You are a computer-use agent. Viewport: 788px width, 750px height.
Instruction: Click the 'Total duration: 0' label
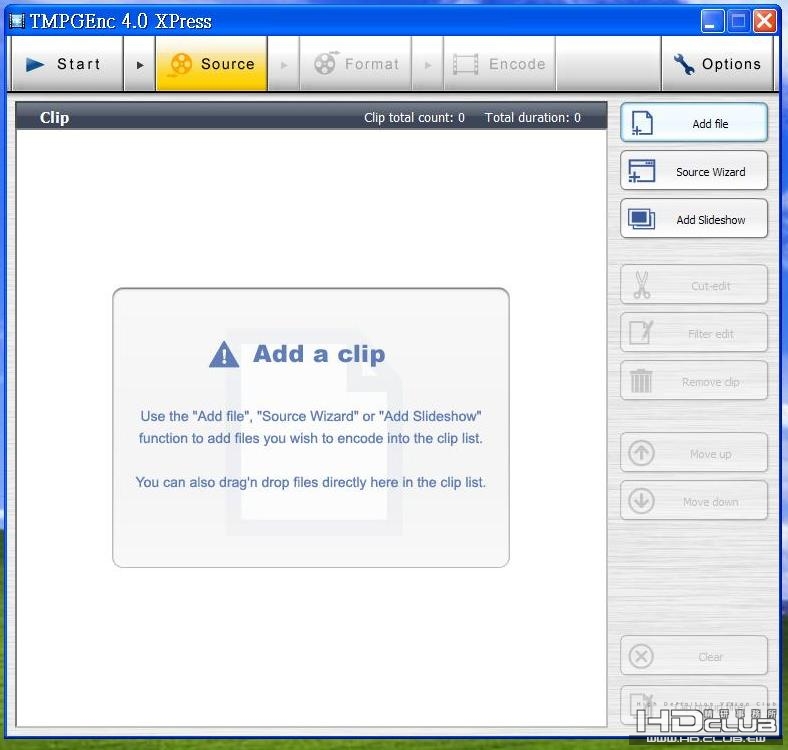532,118
